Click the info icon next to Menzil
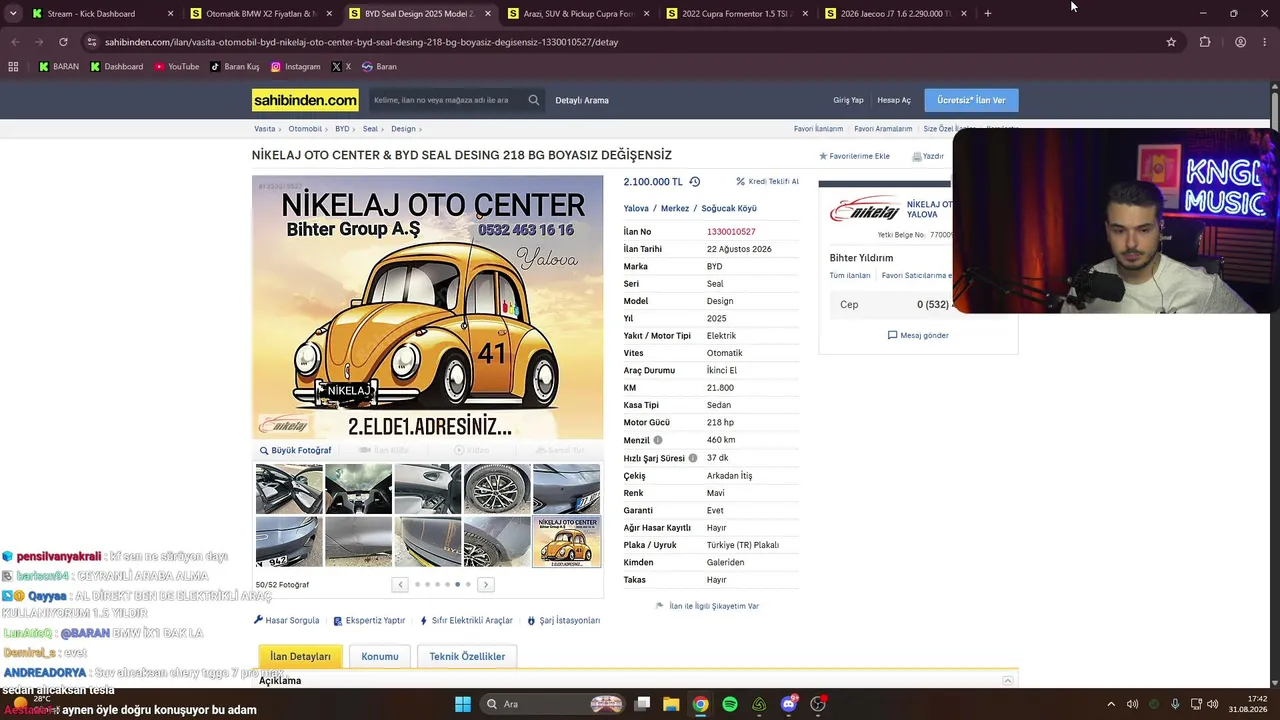Screen dimensions: 1280x720 point(657,440)
